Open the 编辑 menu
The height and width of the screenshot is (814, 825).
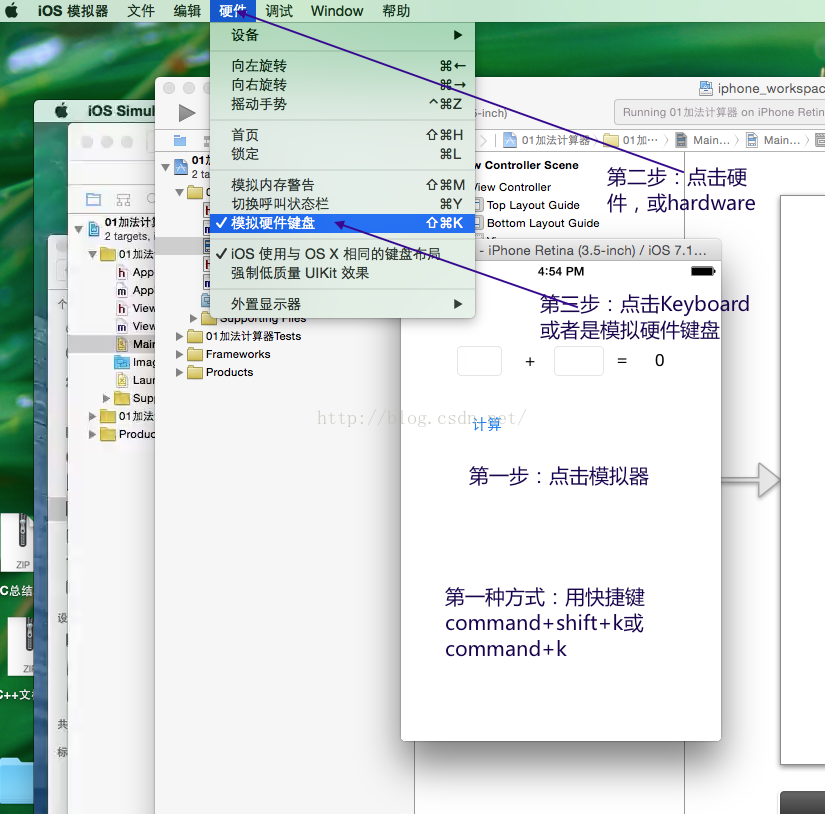(187, 11)
